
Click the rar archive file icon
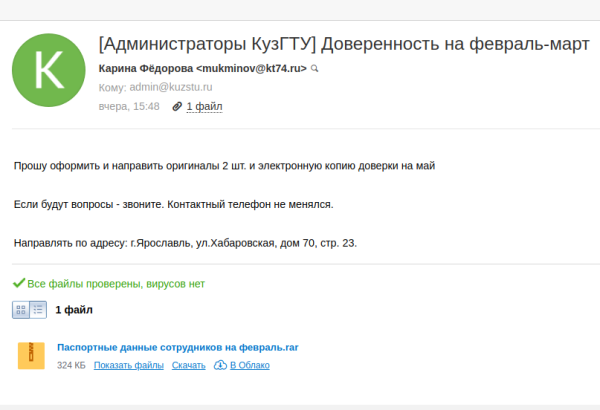(31, 355)
